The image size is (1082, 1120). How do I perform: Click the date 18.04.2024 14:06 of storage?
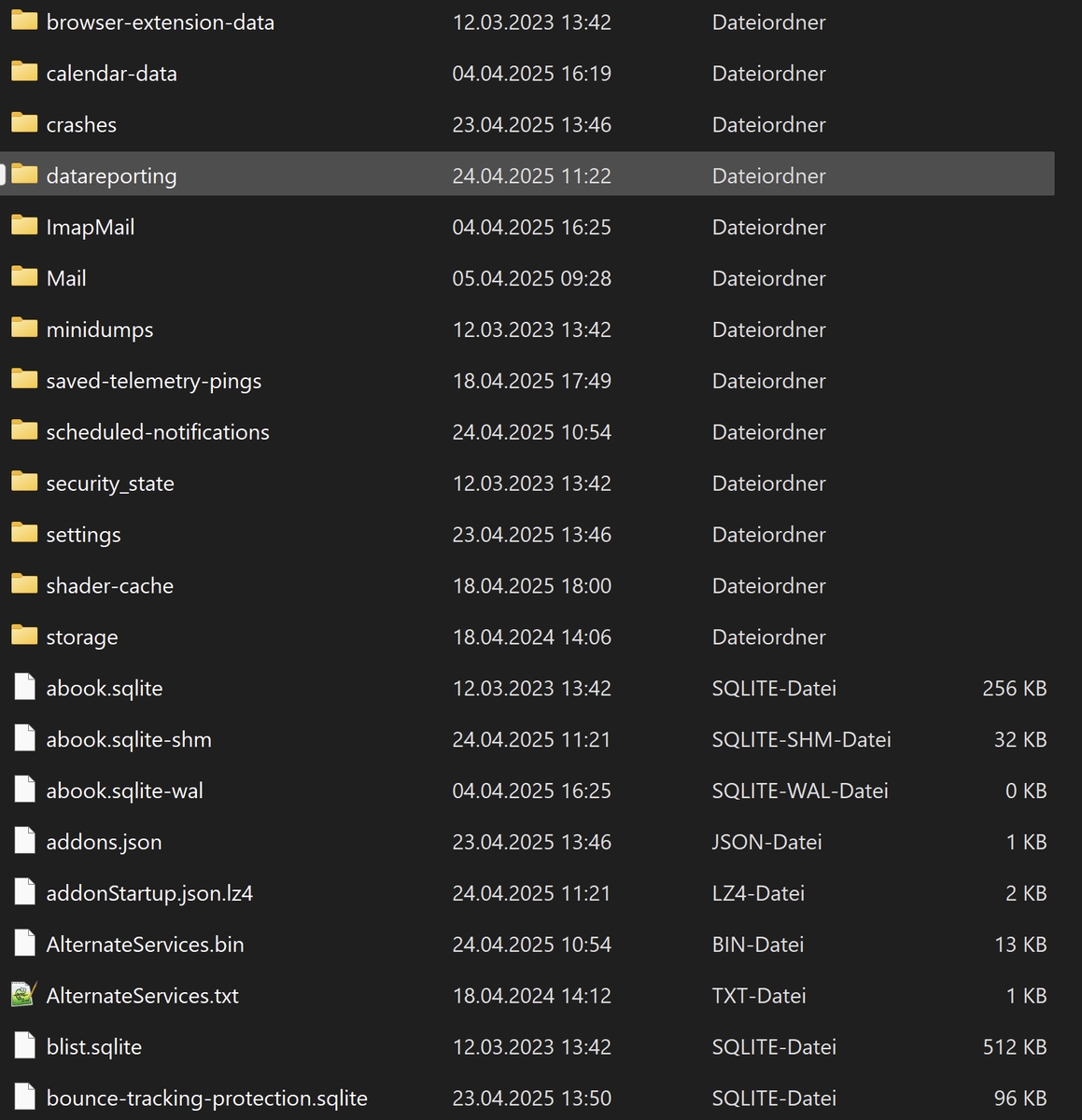click(532, 637)
